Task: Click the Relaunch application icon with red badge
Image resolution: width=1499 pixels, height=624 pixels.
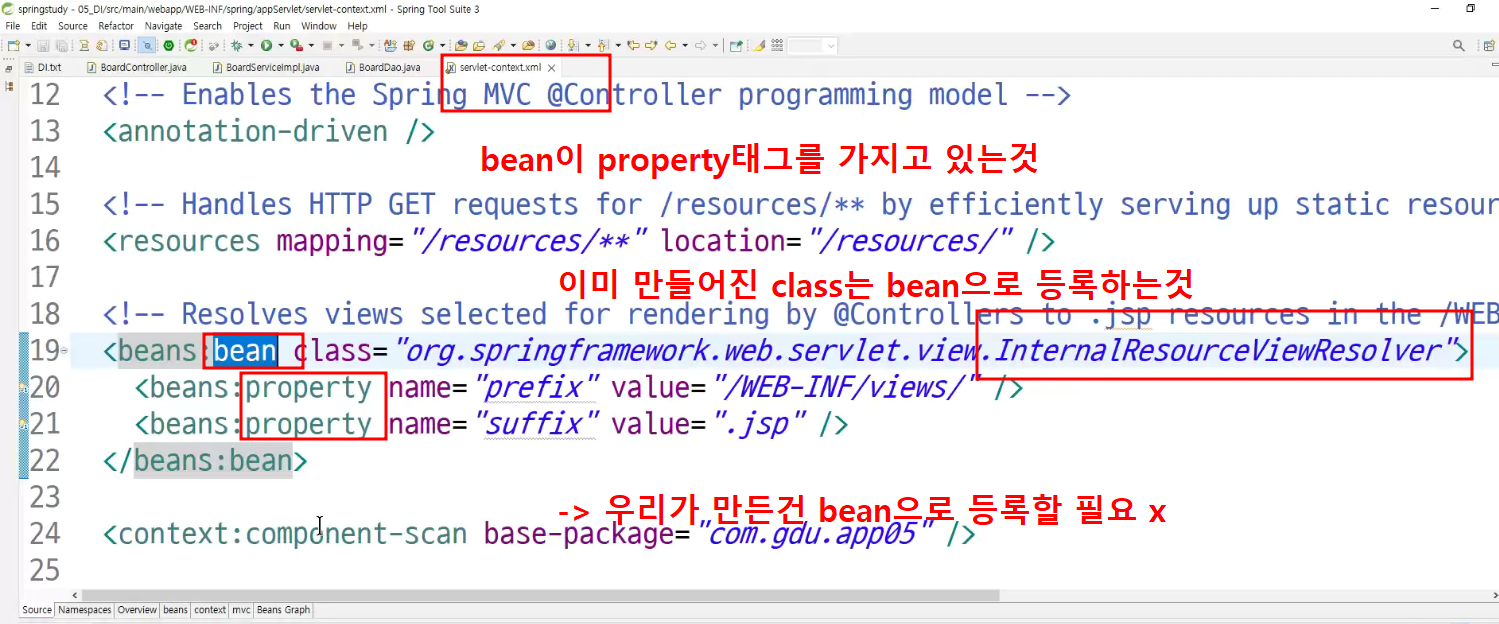Action: click(x=190, y=45)
